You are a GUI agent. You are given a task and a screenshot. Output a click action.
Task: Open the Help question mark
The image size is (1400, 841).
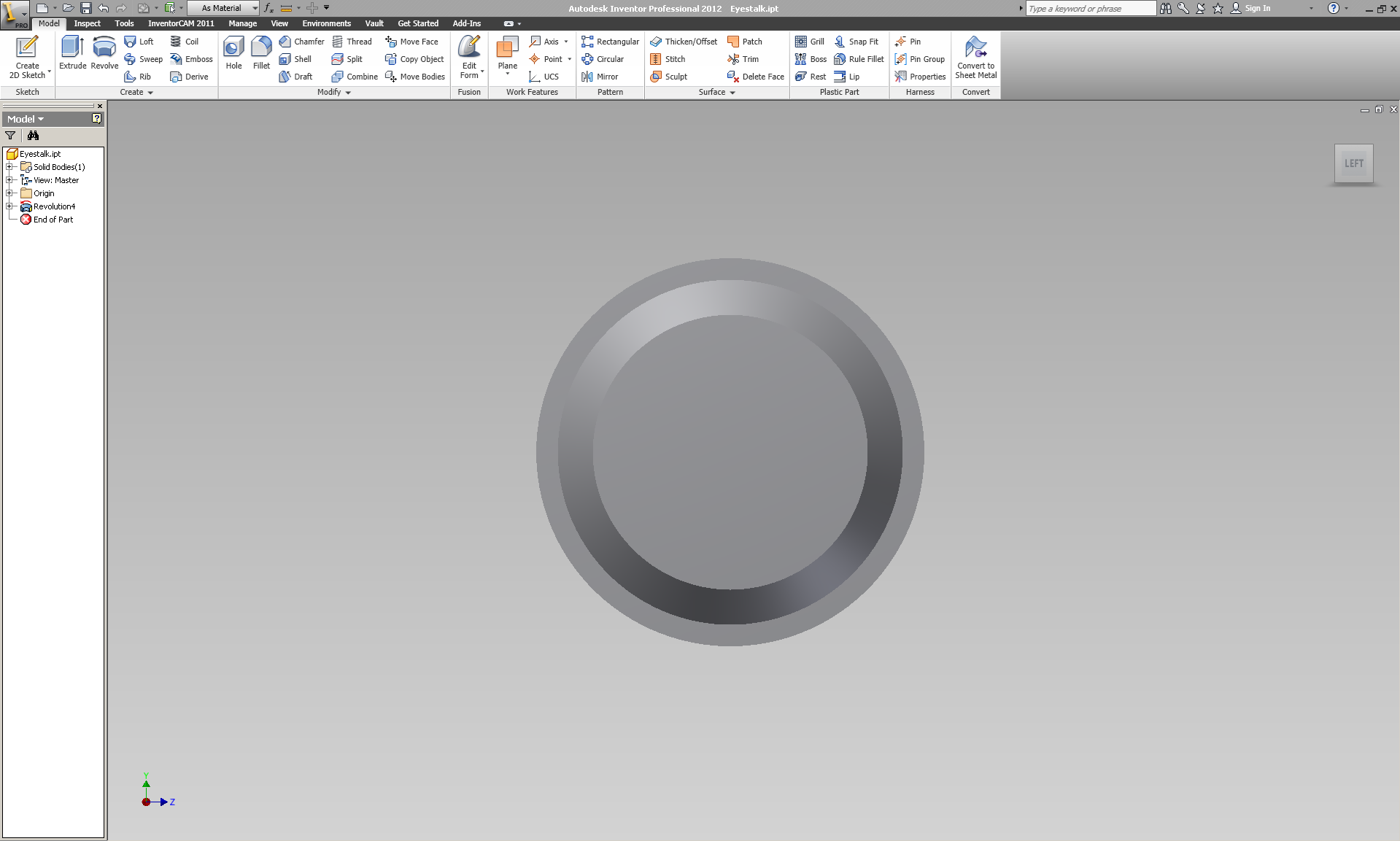[1333, 8]
